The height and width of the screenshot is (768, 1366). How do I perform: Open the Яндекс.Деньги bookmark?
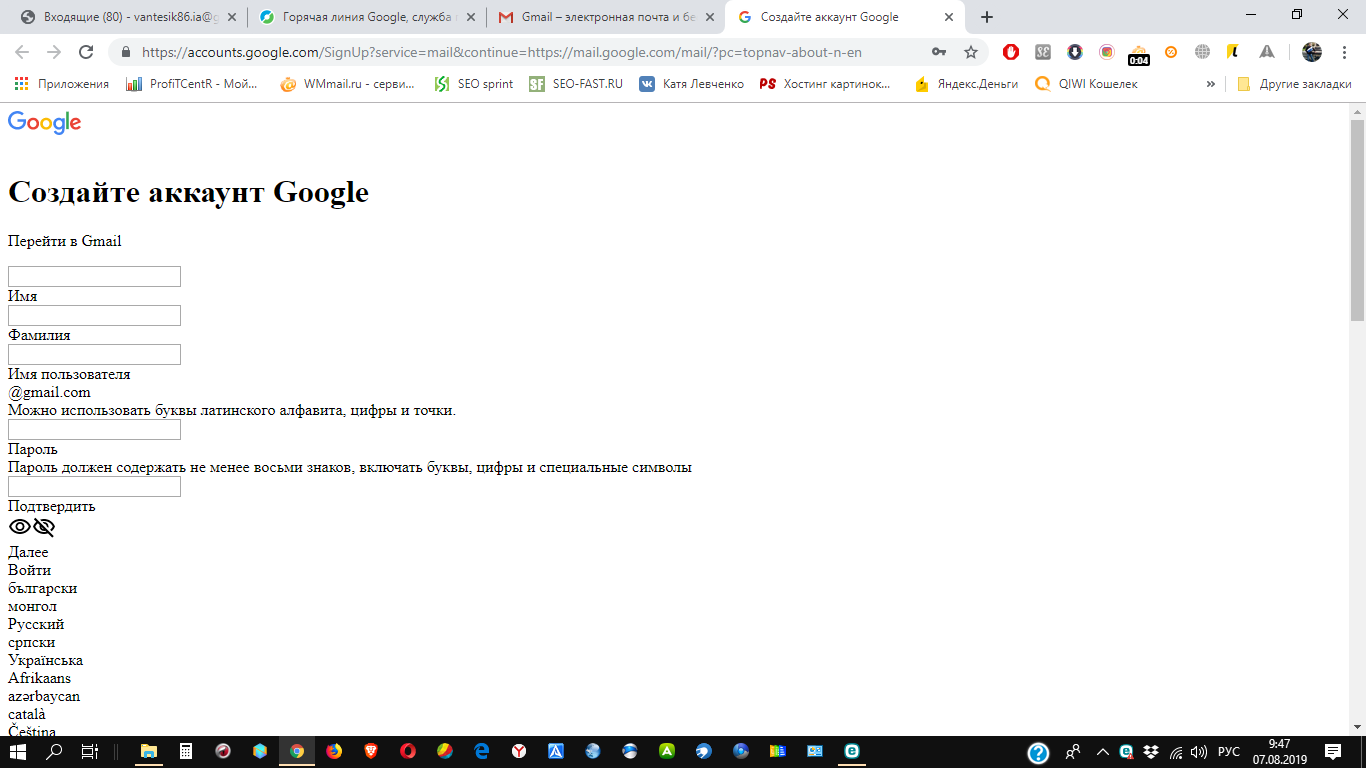click(966, 84)
